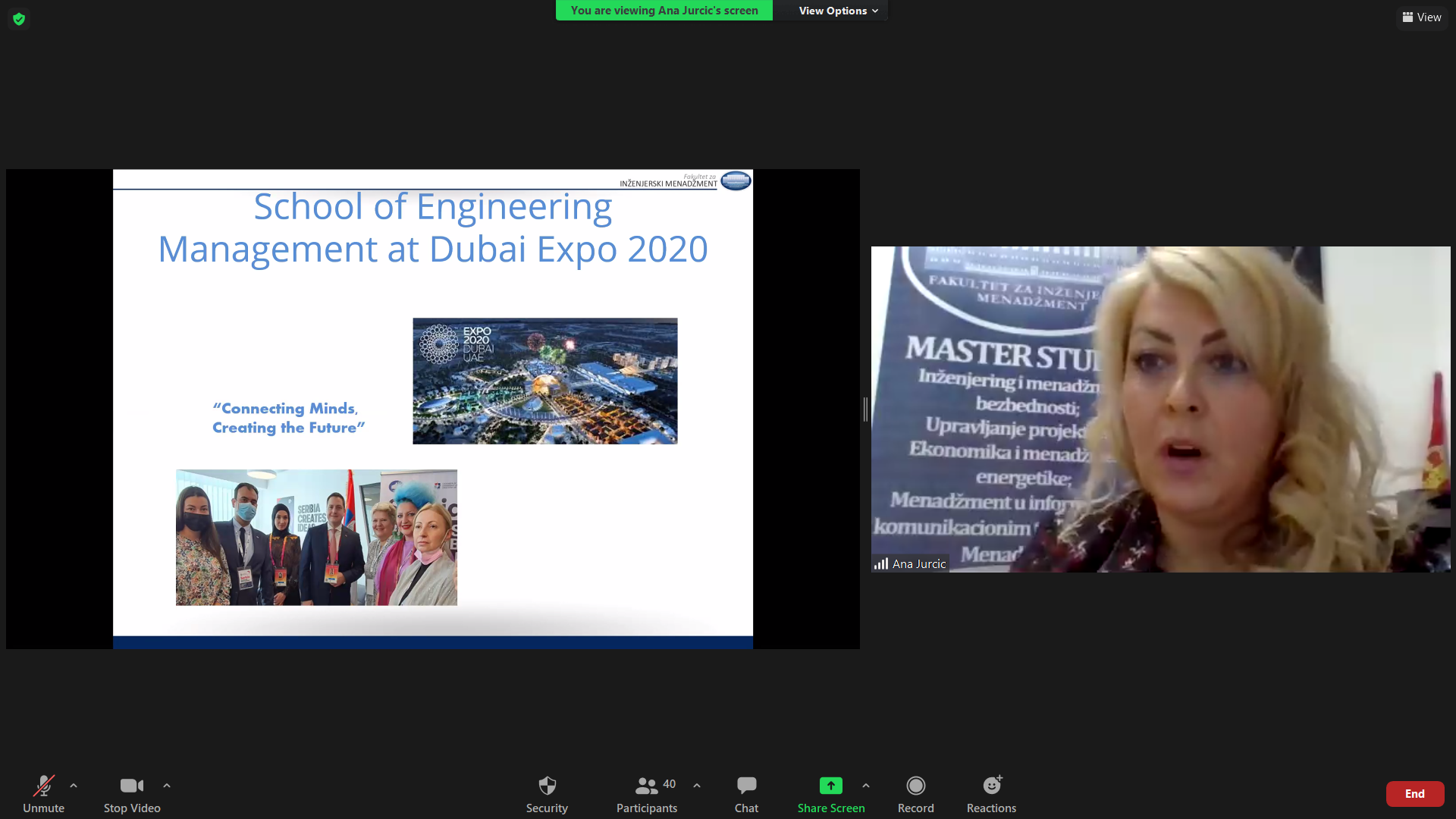Viewport: 1456px width, 819px height.
Task: Expand participants options caret
Action: [697, 786]
